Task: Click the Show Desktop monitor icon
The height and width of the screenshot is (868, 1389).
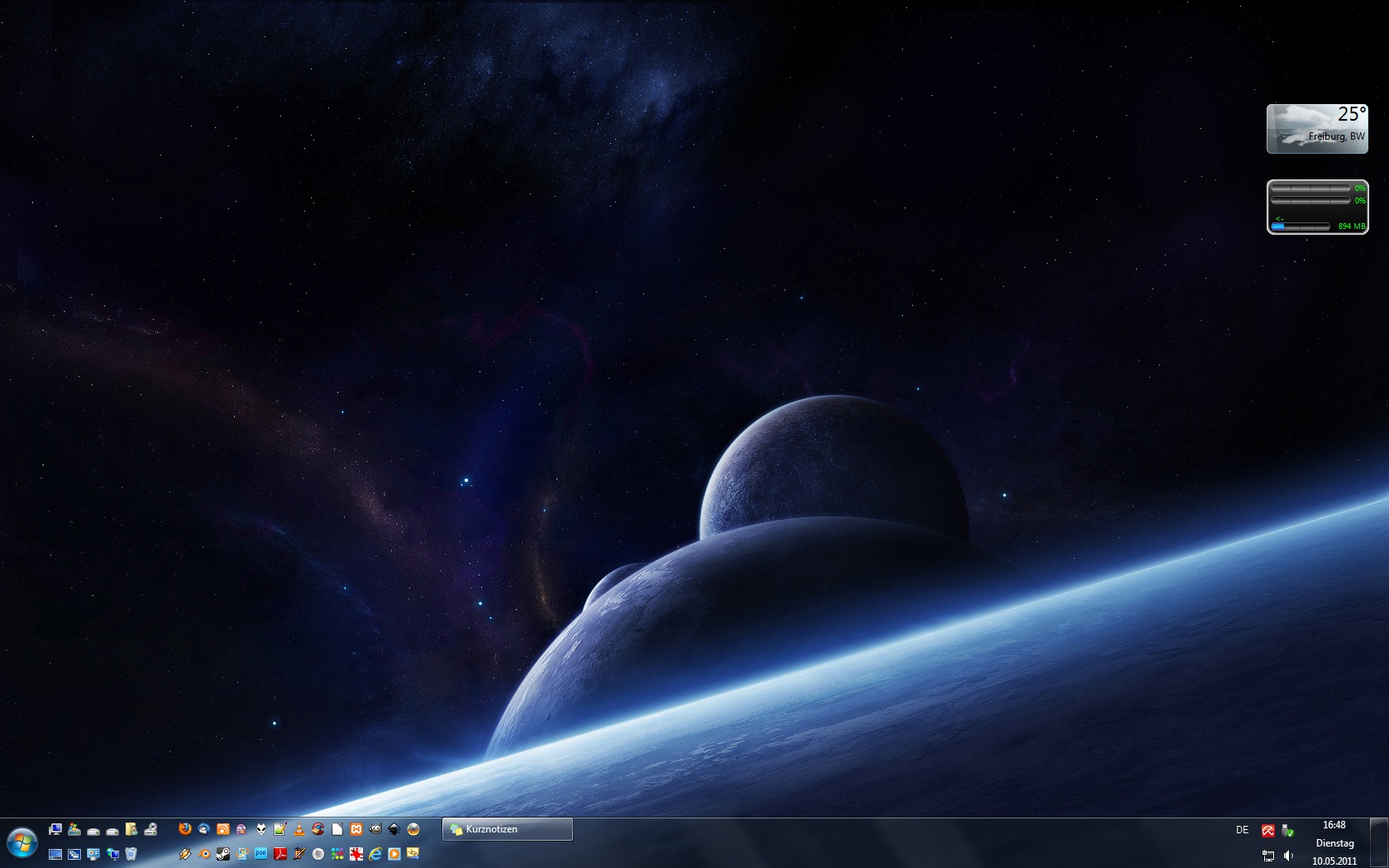Action: coord(55,854)
